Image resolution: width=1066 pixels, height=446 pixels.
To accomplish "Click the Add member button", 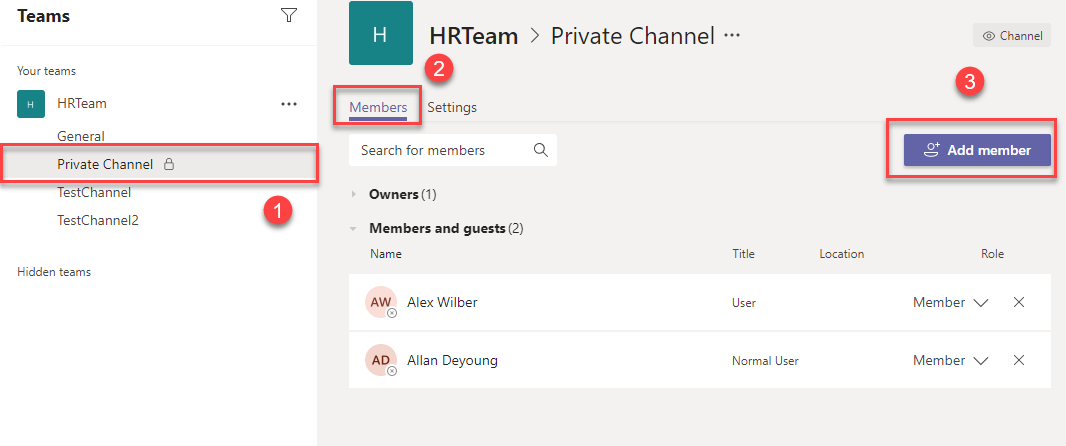I will point(977,150).
